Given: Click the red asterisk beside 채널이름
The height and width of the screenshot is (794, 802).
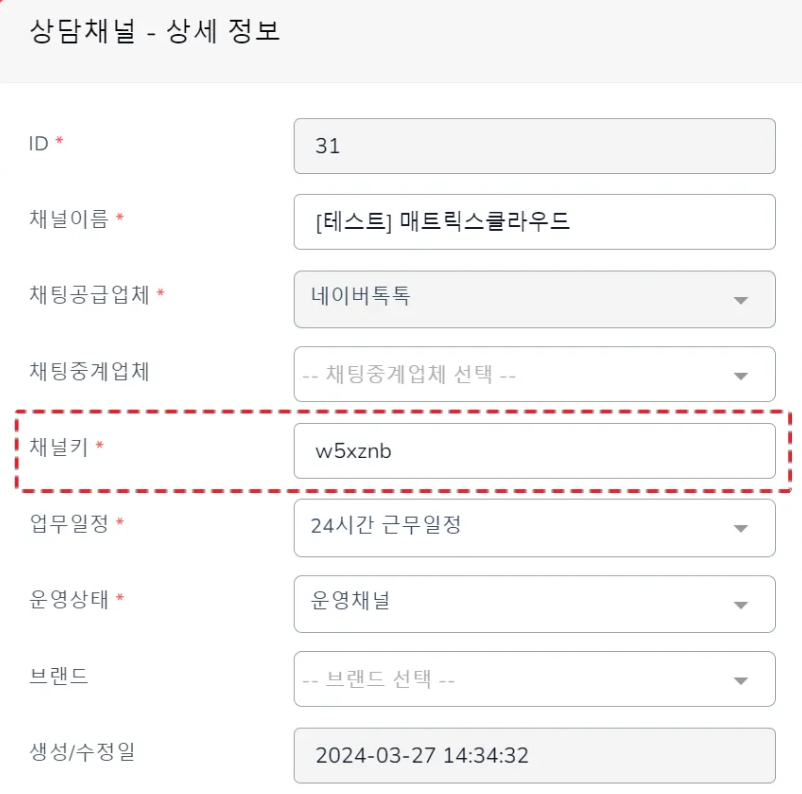Looking at the screenshot, I should click(120, 219).
